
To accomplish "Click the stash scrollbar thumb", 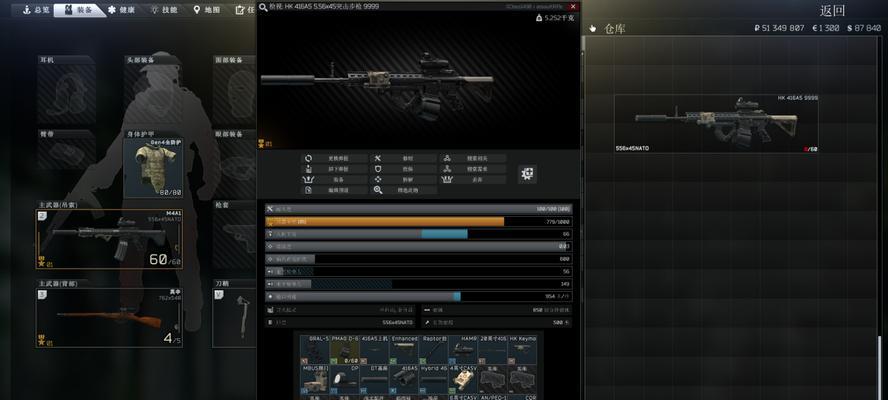I will point(880,367).
